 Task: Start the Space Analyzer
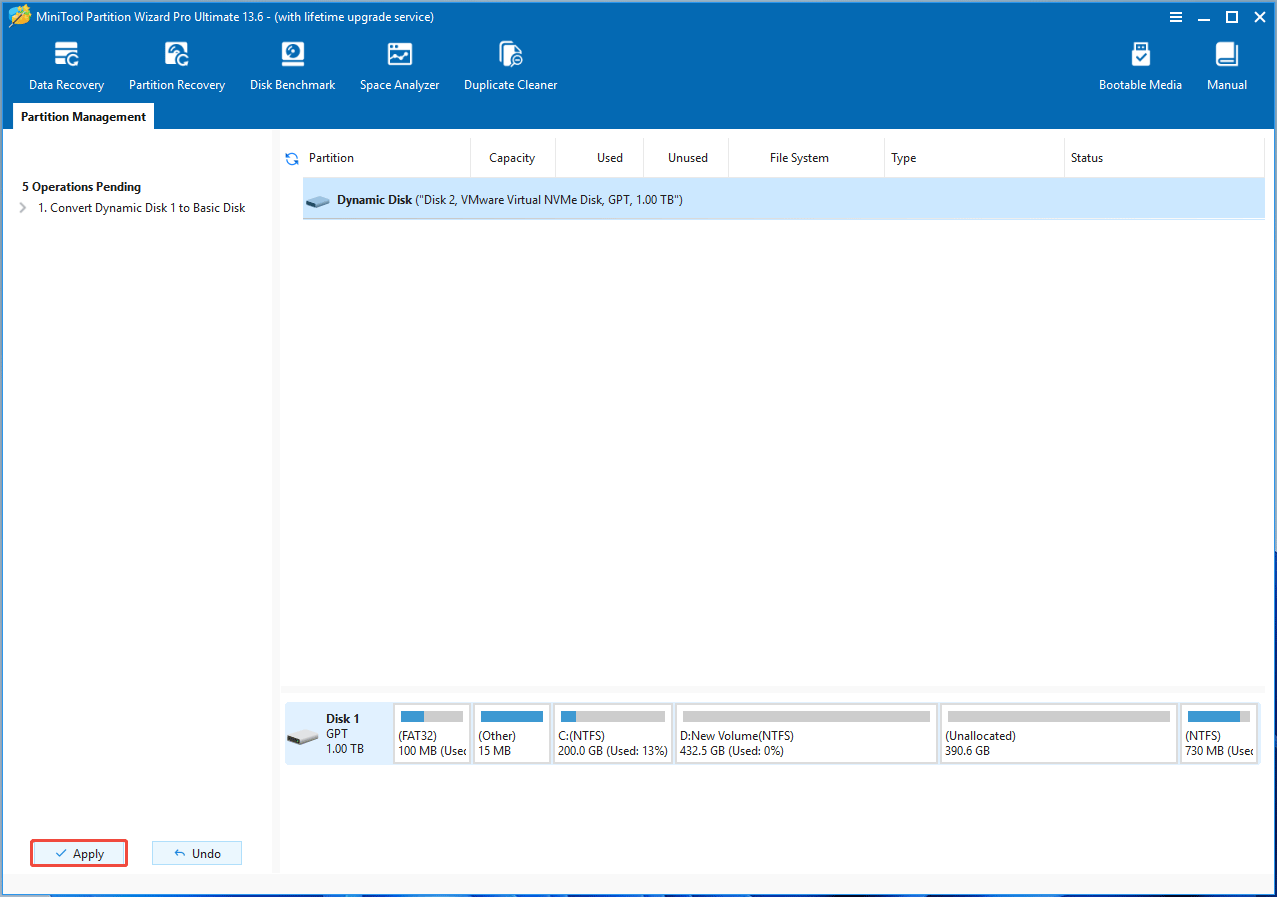[399, 66]
